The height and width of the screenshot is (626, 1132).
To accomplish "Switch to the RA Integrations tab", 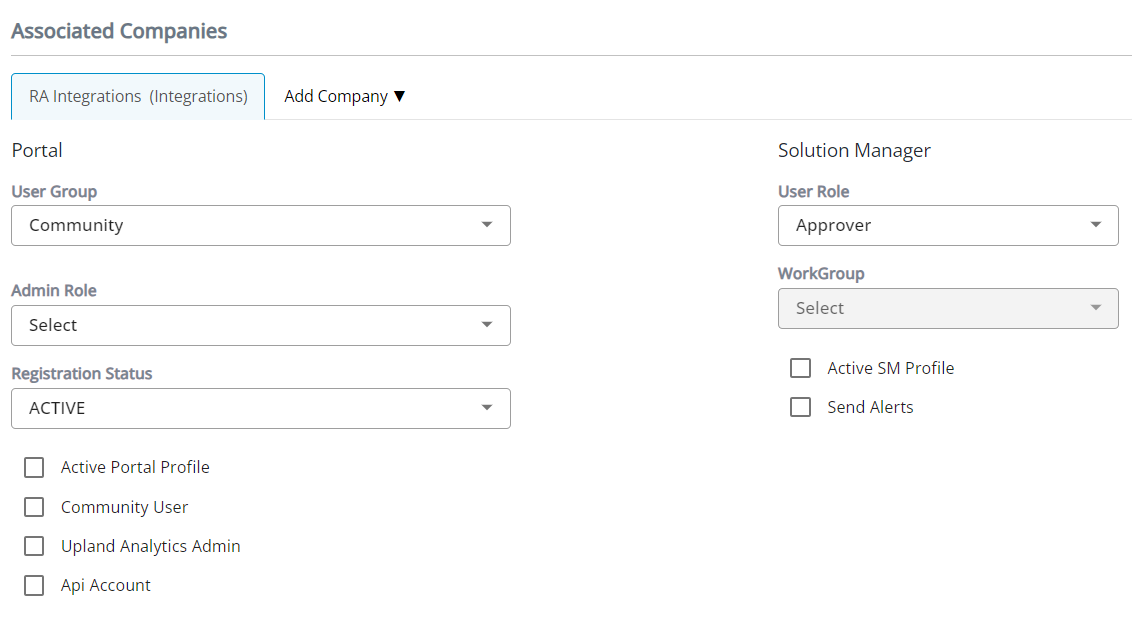I will coord(138,96).
